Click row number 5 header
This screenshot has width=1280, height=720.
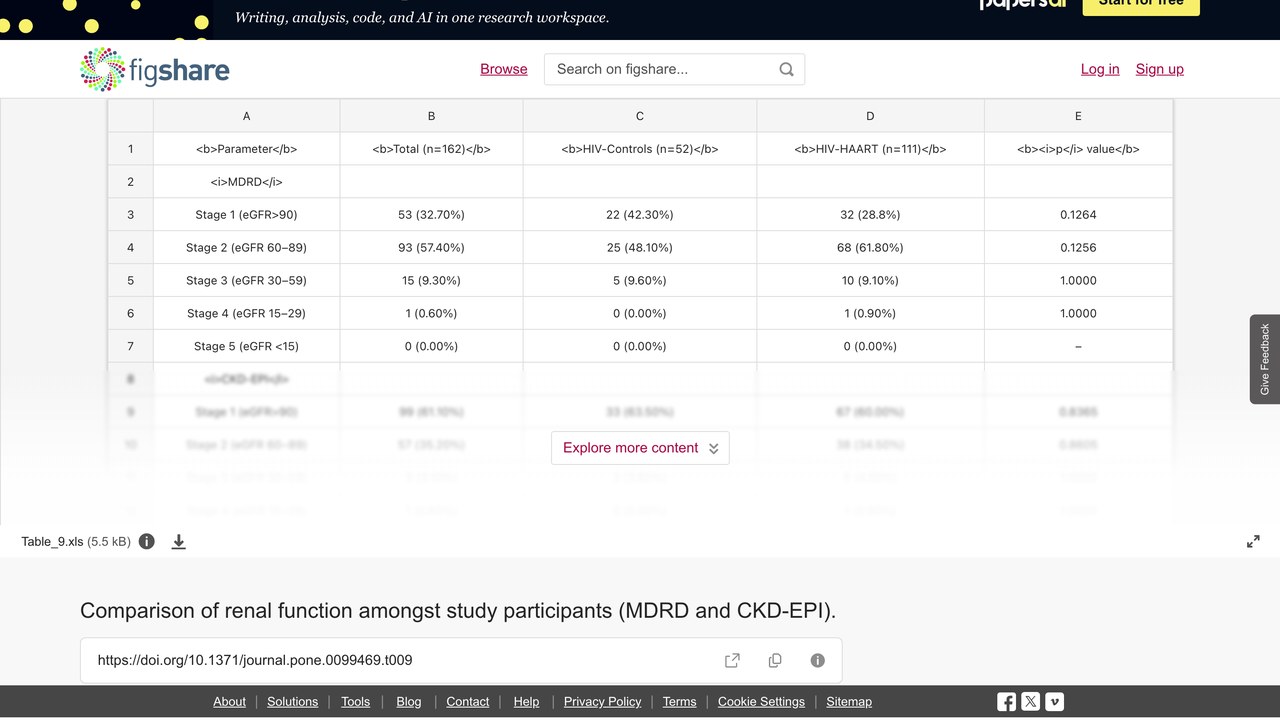coord(130,280)
